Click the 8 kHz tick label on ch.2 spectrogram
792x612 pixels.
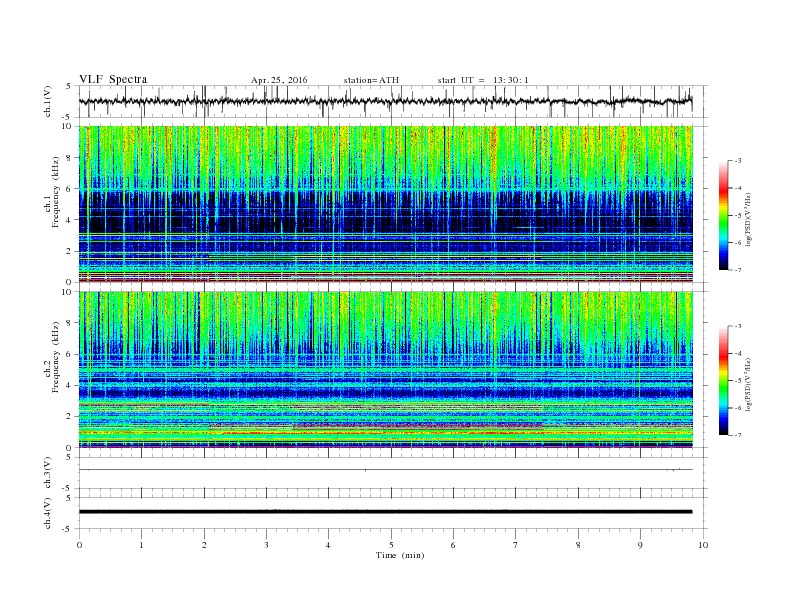point(70,323)
